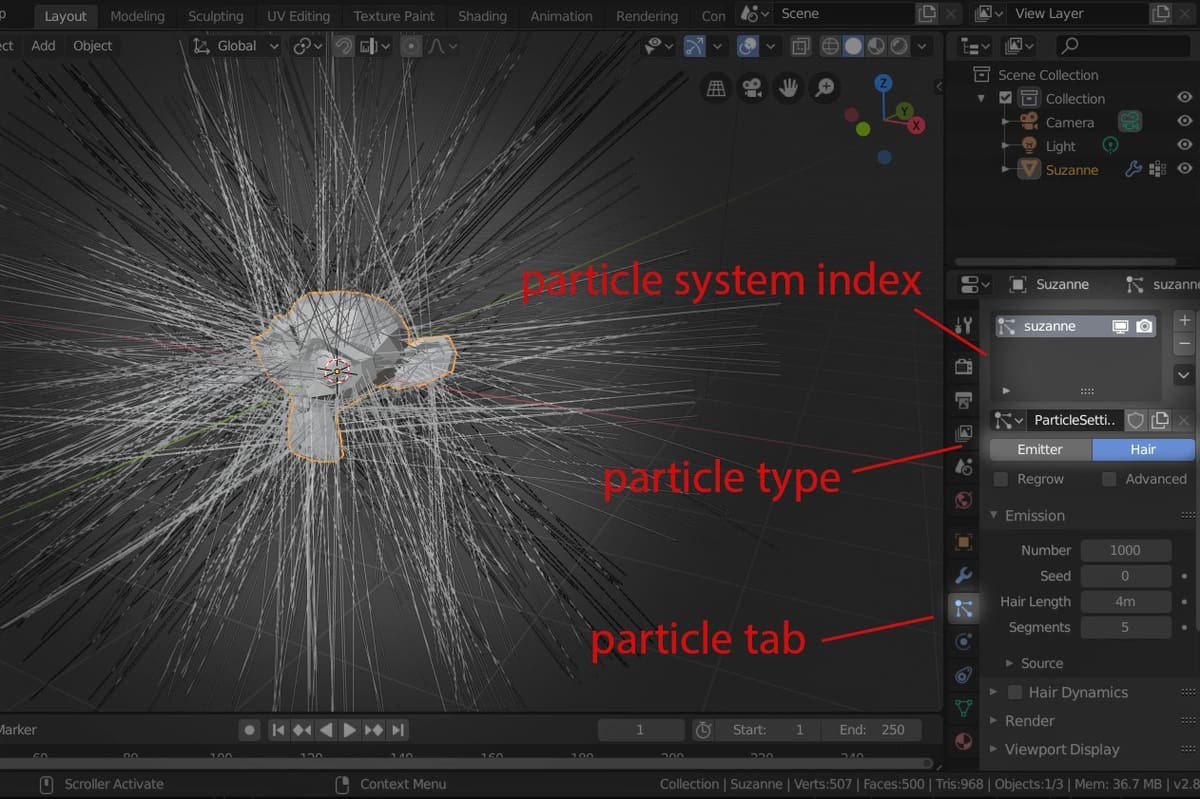Toggle the Regrow checkbox
Screen dimensions: 1200x799
[1000, 479]
